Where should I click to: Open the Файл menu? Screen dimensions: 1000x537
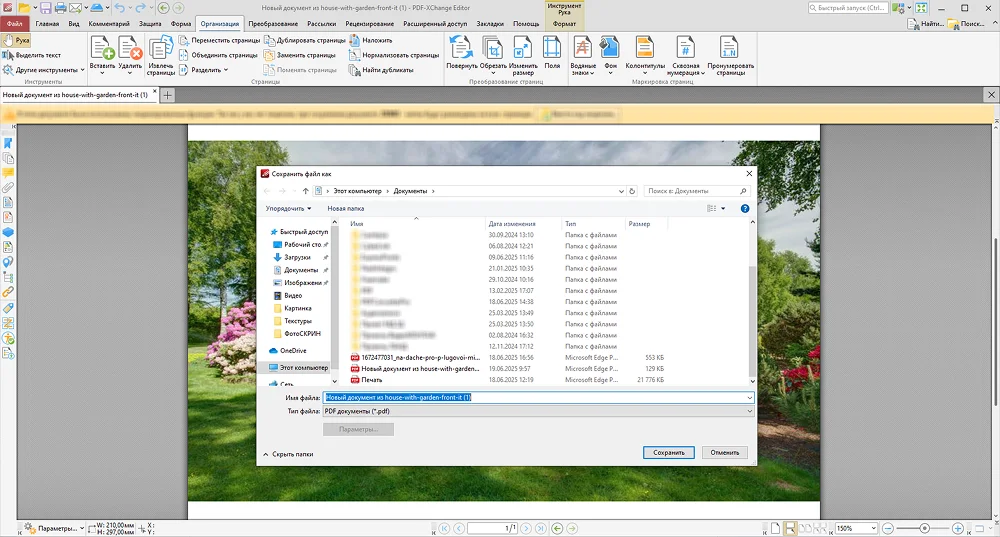(14, 23)
